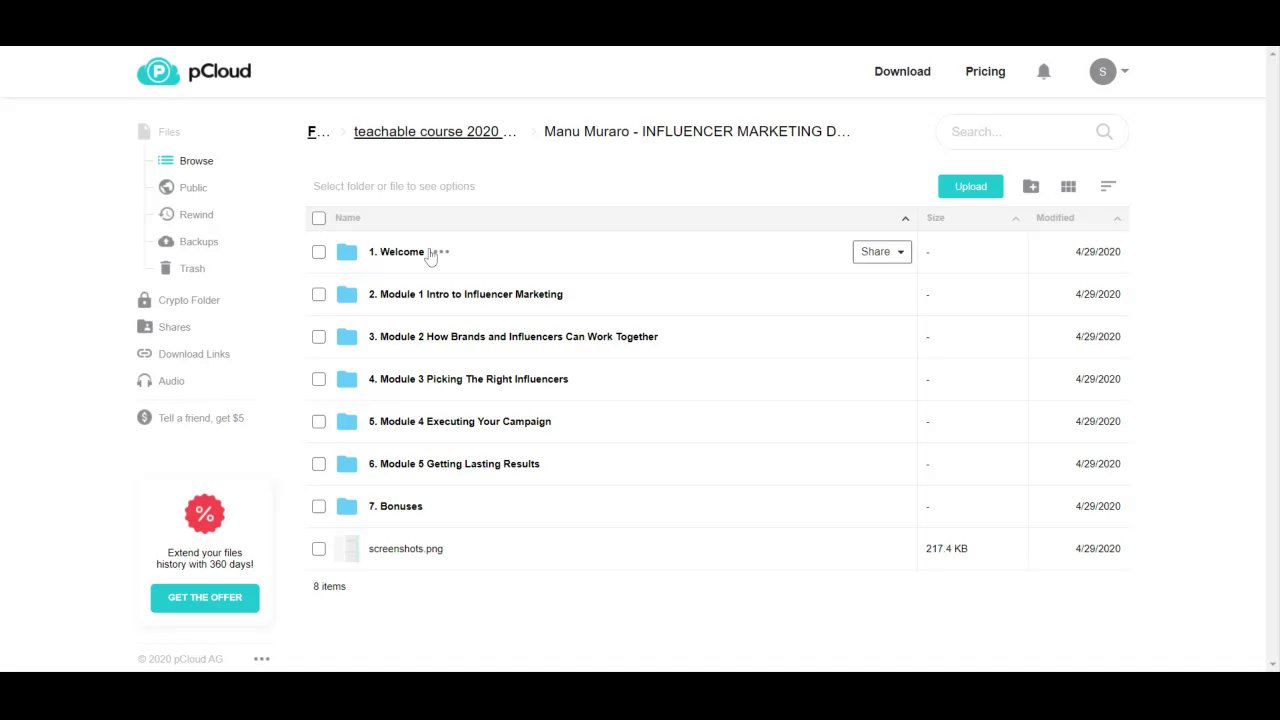Click the Shares folder icon

point(144,327)
